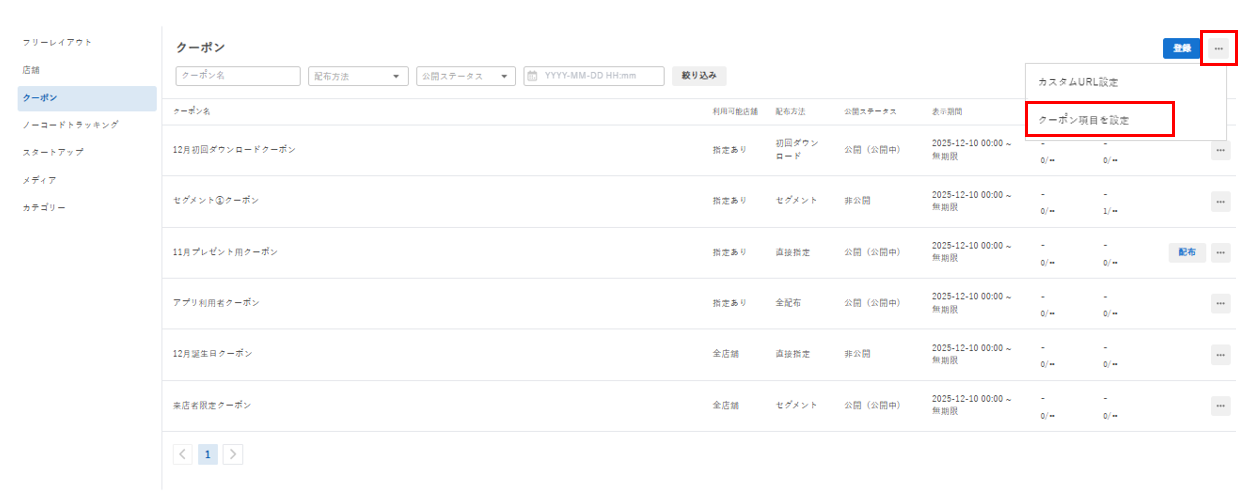The height and width of the screenshot is (502, 1258).
Task: Click coupon name 11月プレゼント用クーポン
Action: [225, 252]
